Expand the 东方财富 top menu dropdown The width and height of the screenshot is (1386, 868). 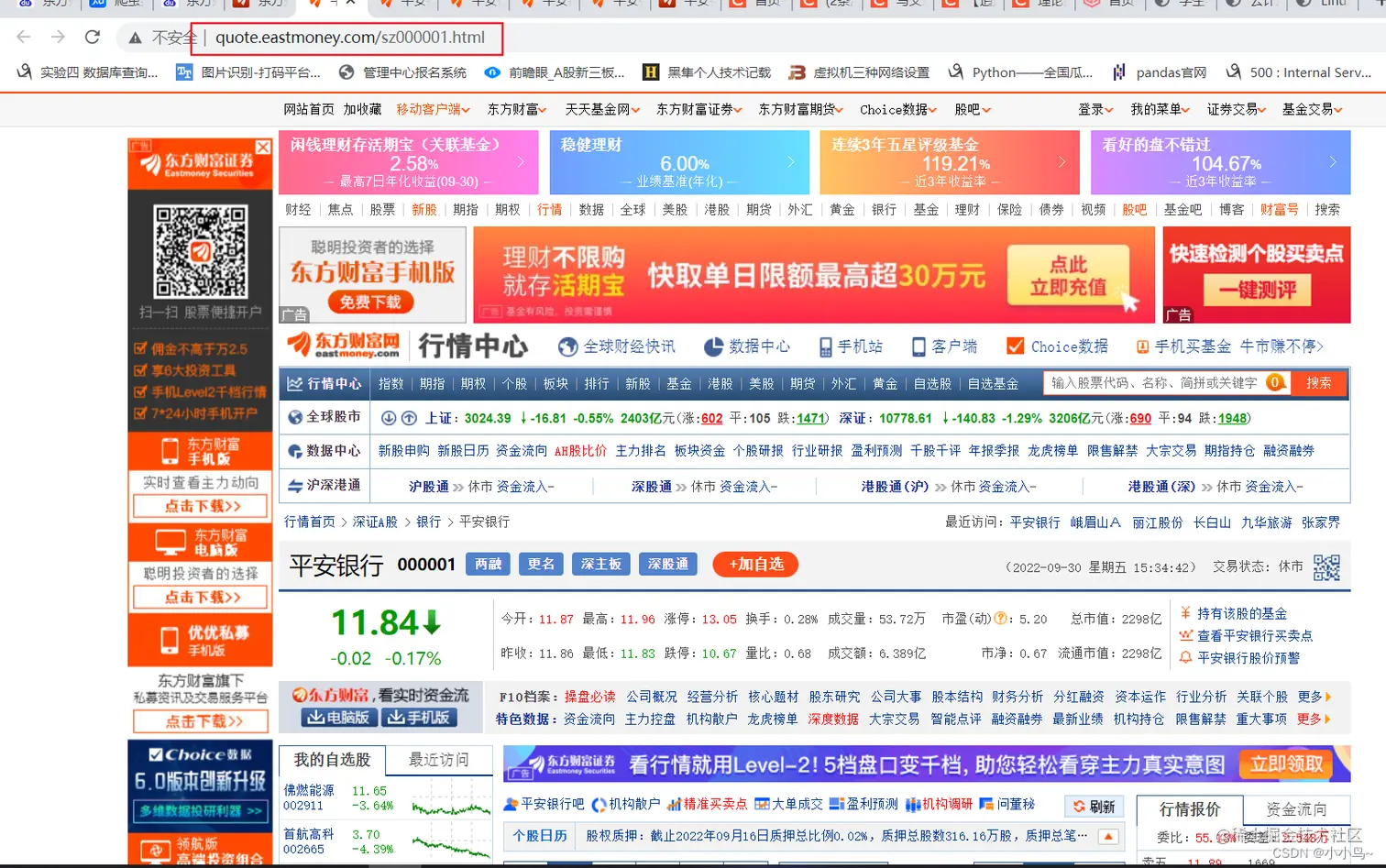click(x=517, y=109)
